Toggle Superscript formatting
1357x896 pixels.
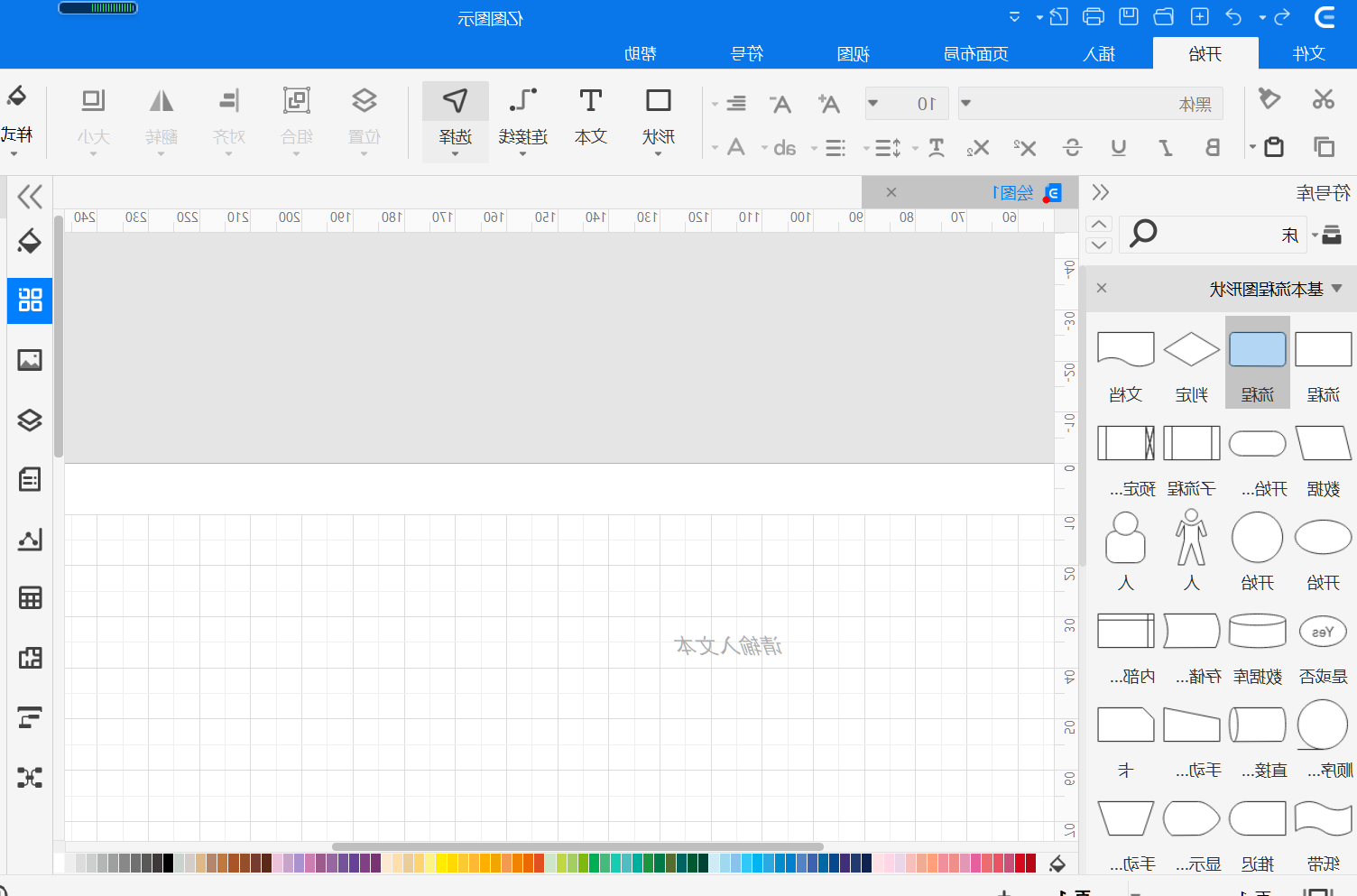[1025, 147]
